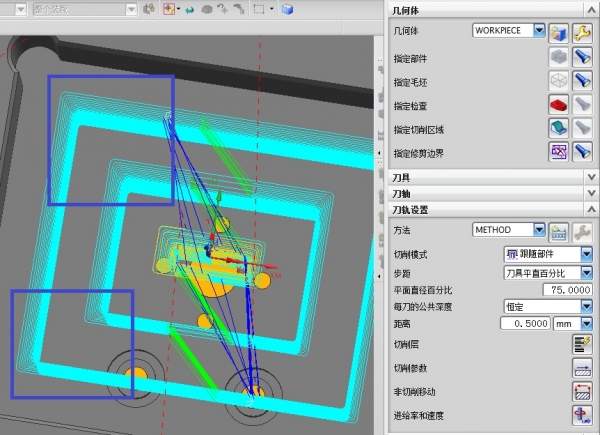Open the cutting parameters (切削参数) dialog
Viewport: 600px width, 435px height.
[582, 368]
